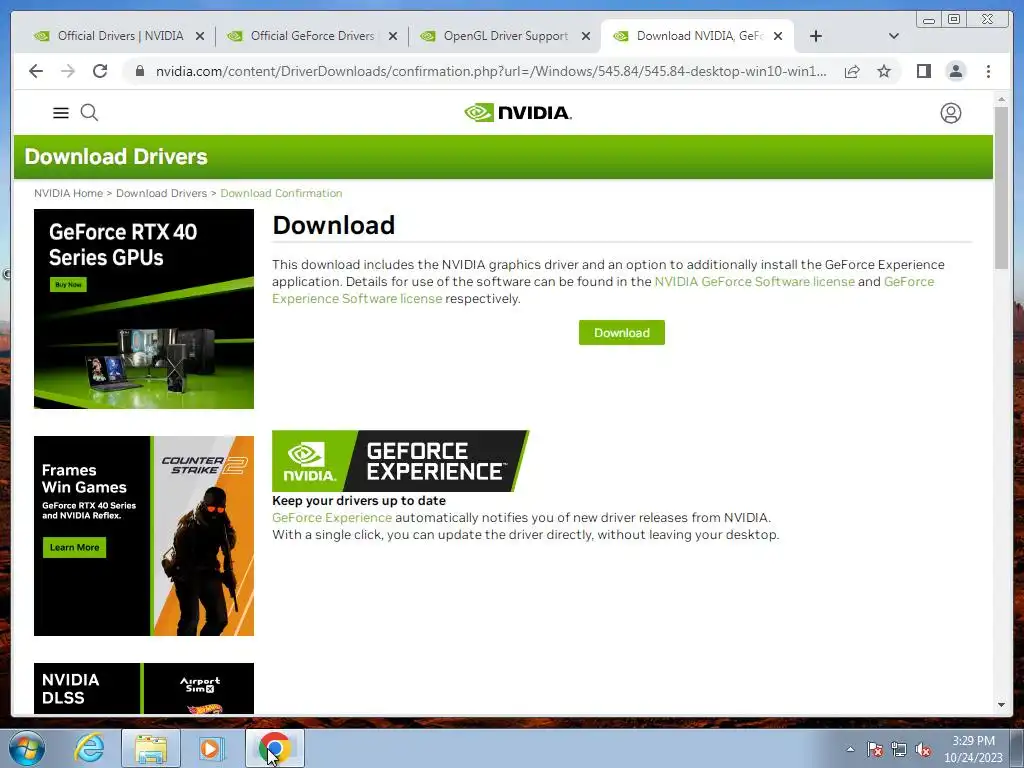Viewport: 1024px width, 768px height.
Task: Open the NVIDIA Home breadcrumb link
Action: click(x=69, y=193)
